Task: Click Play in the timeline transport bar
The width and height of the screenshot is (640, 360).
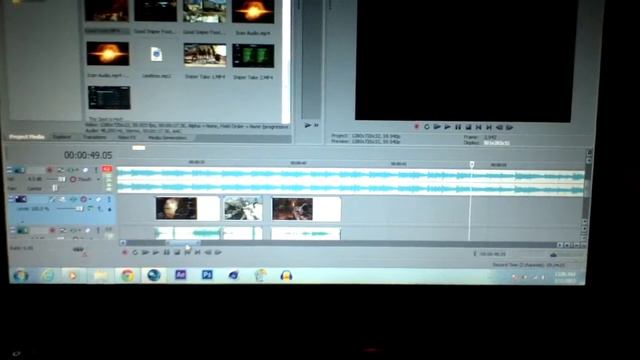Action: point(156,253)
